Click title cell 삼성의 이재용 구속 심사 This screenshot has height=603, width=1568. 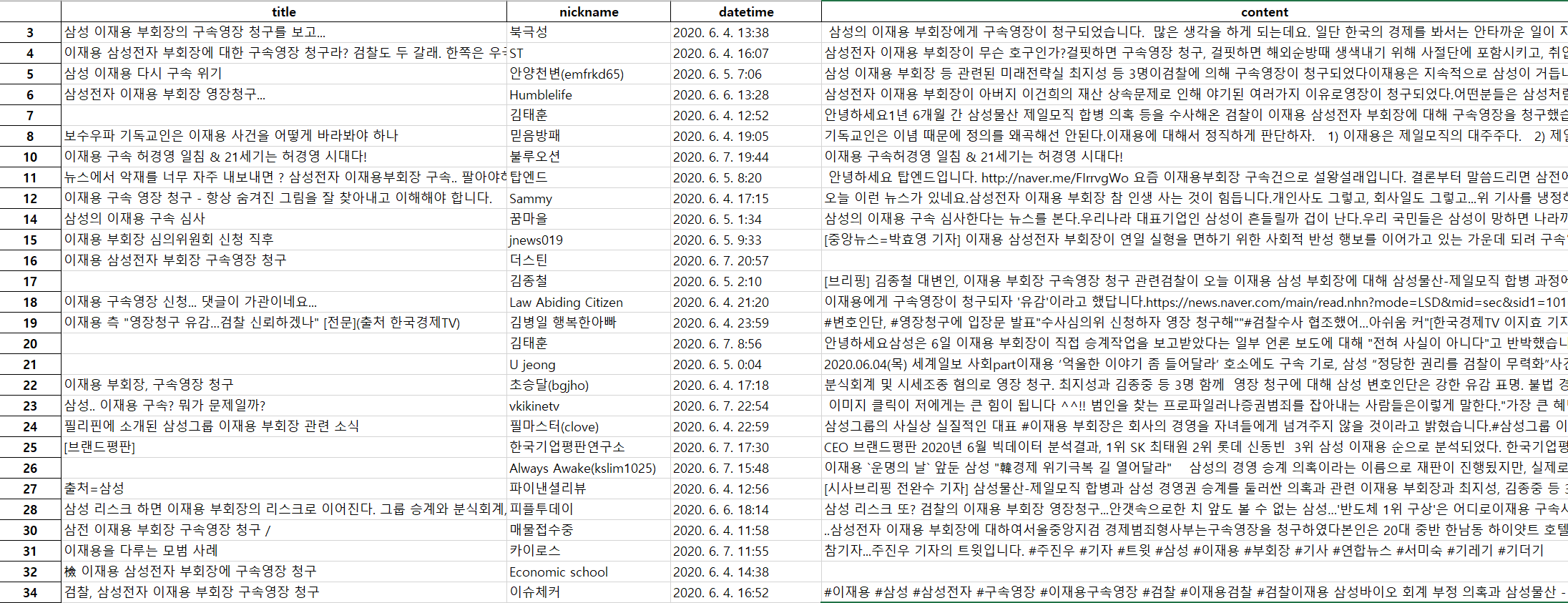[284, 219]
